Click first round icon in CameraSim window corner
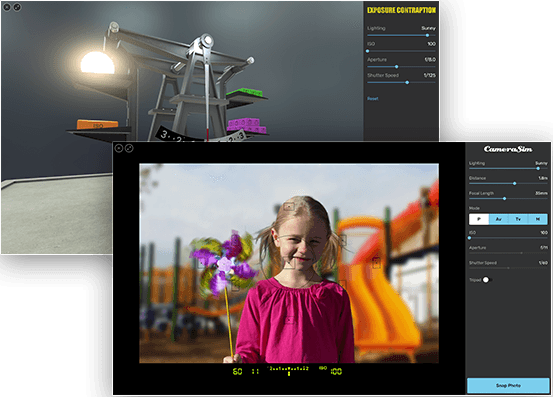Image resolution: width=553 pixels, height=397 pixels. [x=119, y=148]
